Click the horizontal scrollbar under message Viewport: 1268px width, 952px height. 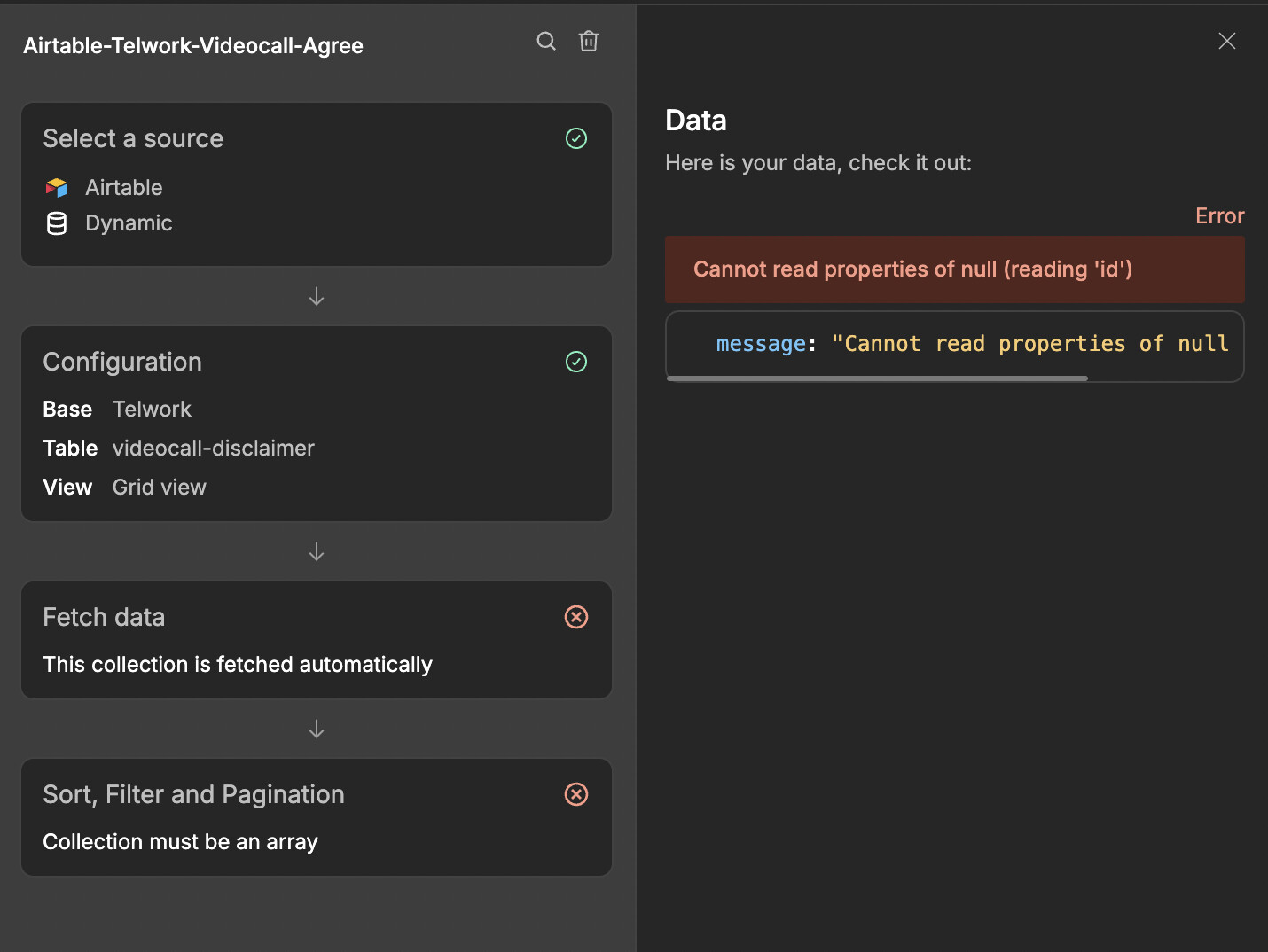[x=877, y=378]
